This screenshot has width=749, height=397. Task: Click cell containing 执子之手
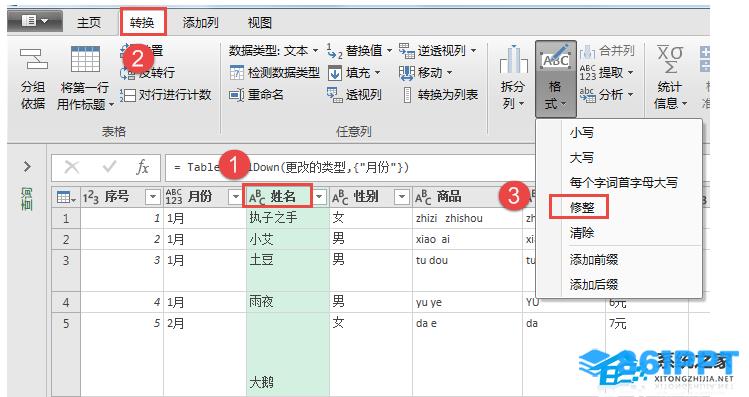click(x=288, y=218)
